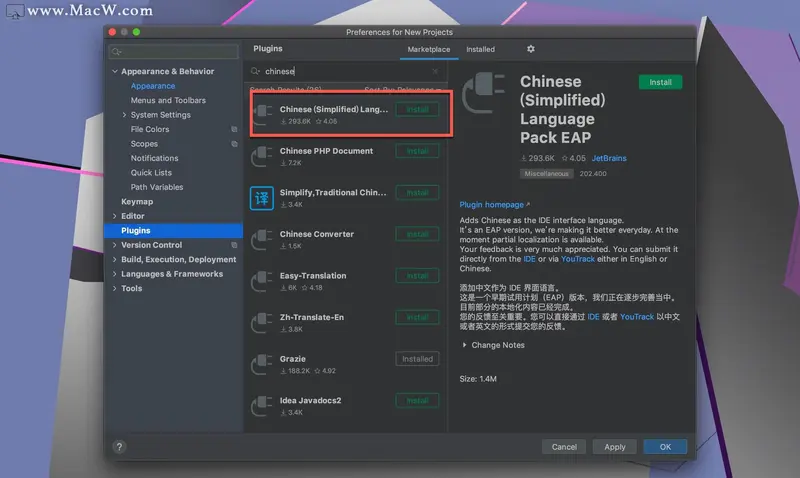This screenshot has height=478, width=800.
Task: Click the settings search magnifier icon
Action: pyautogui.click(x=116, y=52)
